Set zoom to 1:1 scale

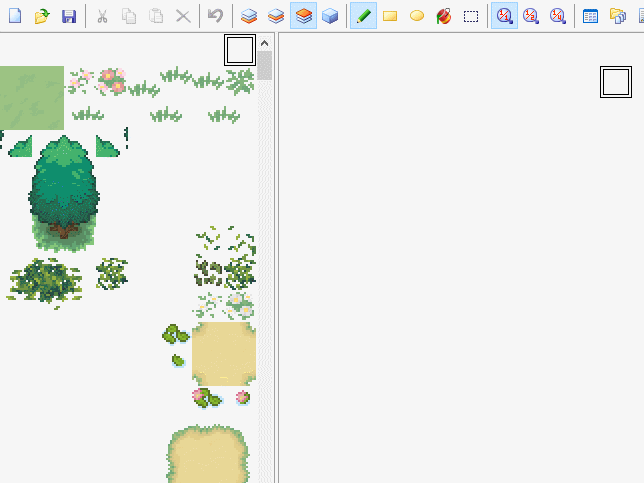point(505,16)
